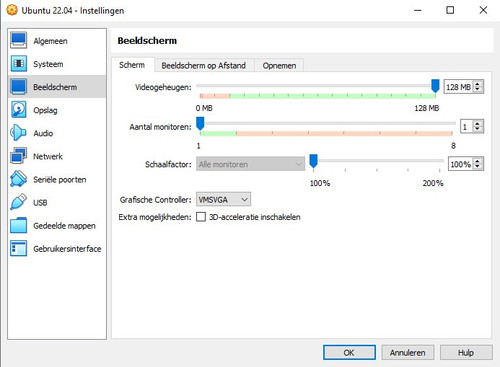The width and height of the screenshot is (500, 367).
Task: Select Gedeelde mappen label in sidebar
Action: point(64,226)
